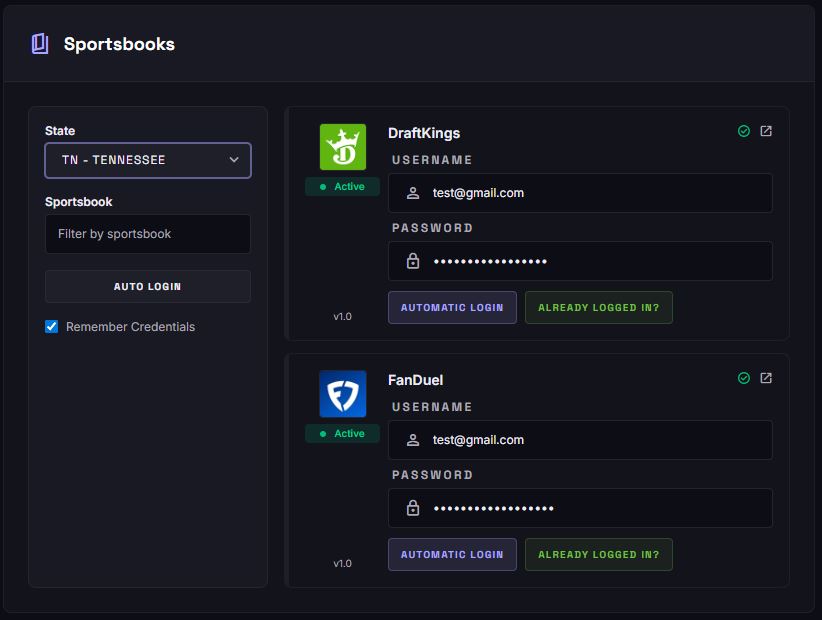This screenshot has width=822, height=620.
Task: Click the lock icon in DraftKings password field
Action: (x=413, y=260)
